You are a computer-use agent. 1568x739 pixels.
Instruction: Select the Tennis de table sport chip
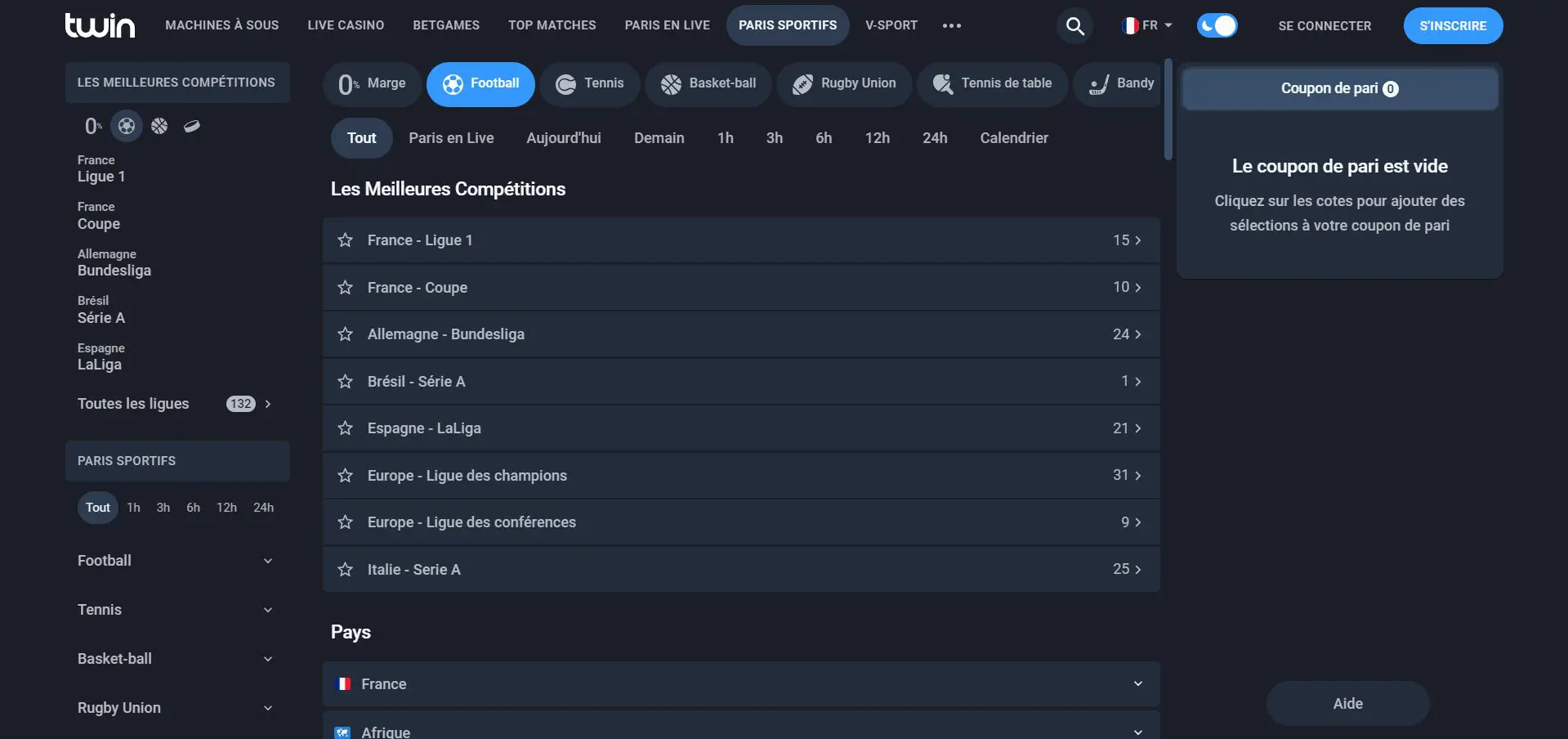coord(992,84)
